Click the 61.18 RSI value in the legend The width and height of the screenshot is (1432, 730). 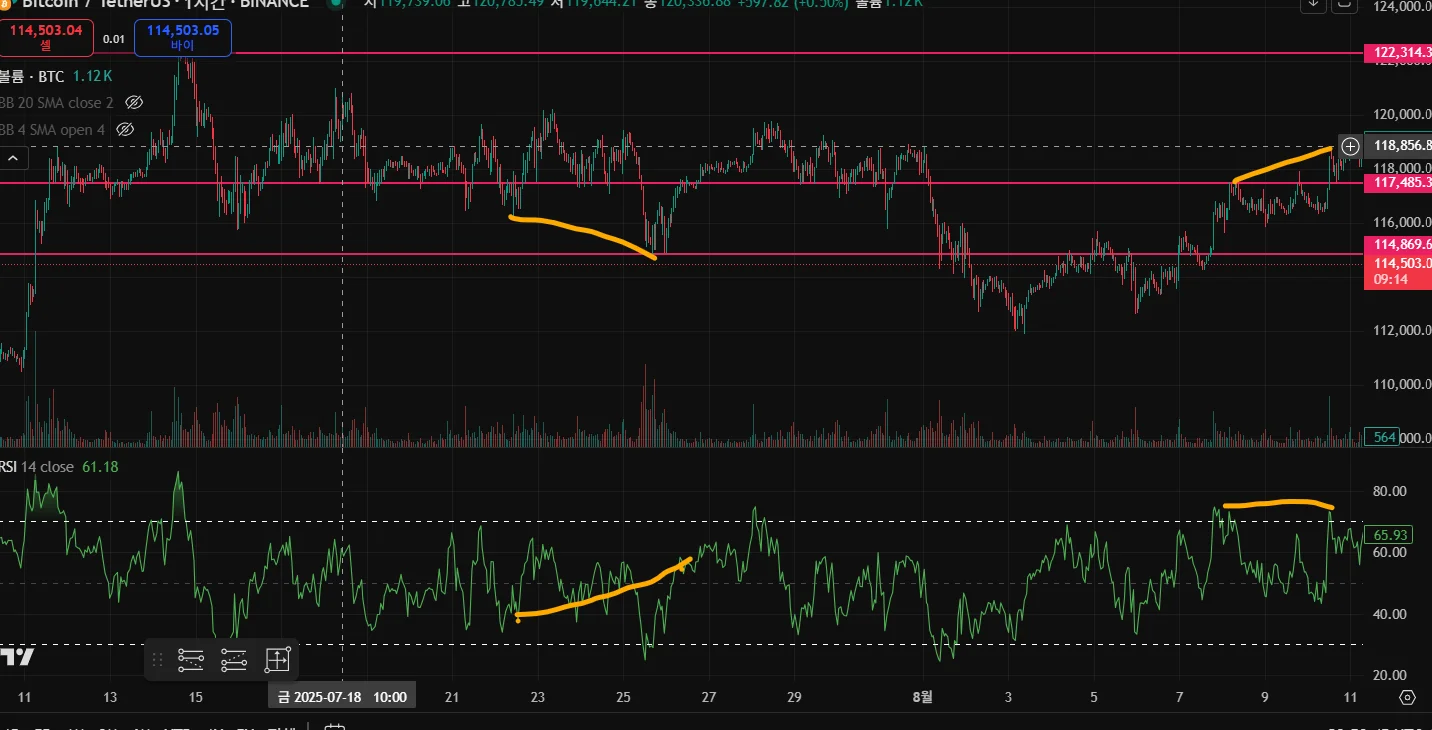click(100, 467)
